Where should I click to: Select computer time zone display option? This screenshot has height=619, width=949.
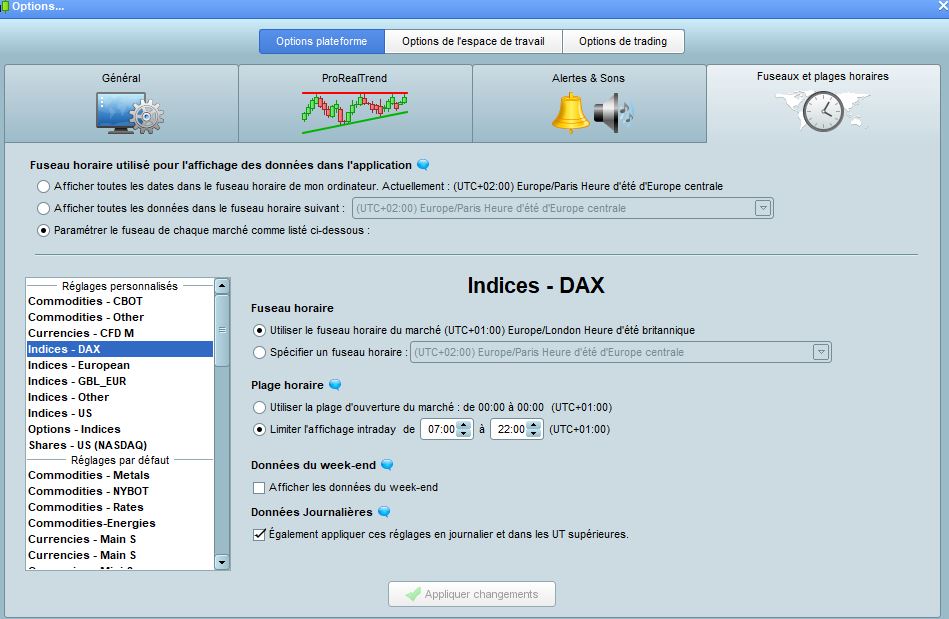tap(43, 186)
